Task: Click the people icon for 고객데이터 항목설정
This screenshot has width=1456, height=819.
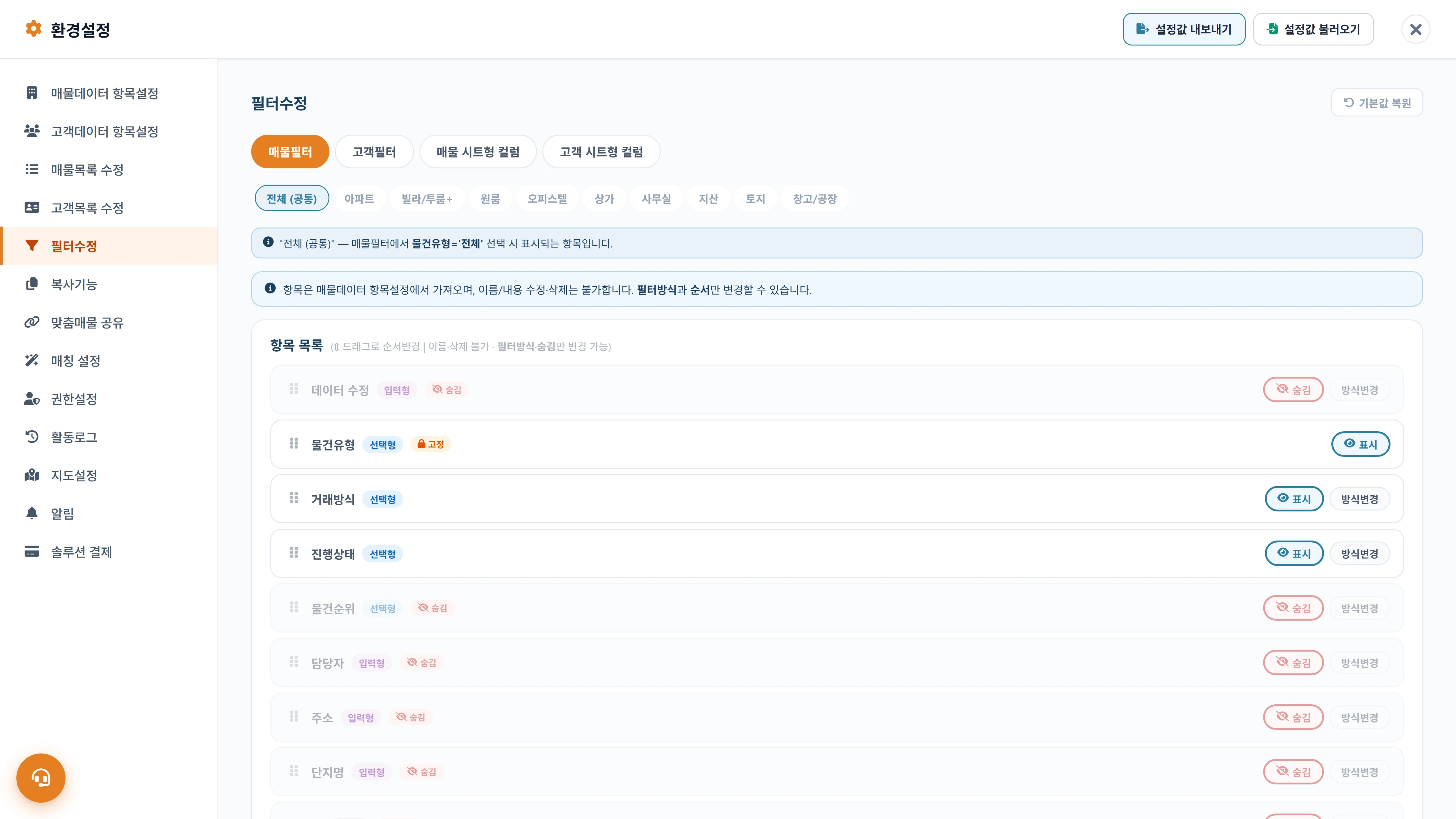Action: click(x=32, y=131)
